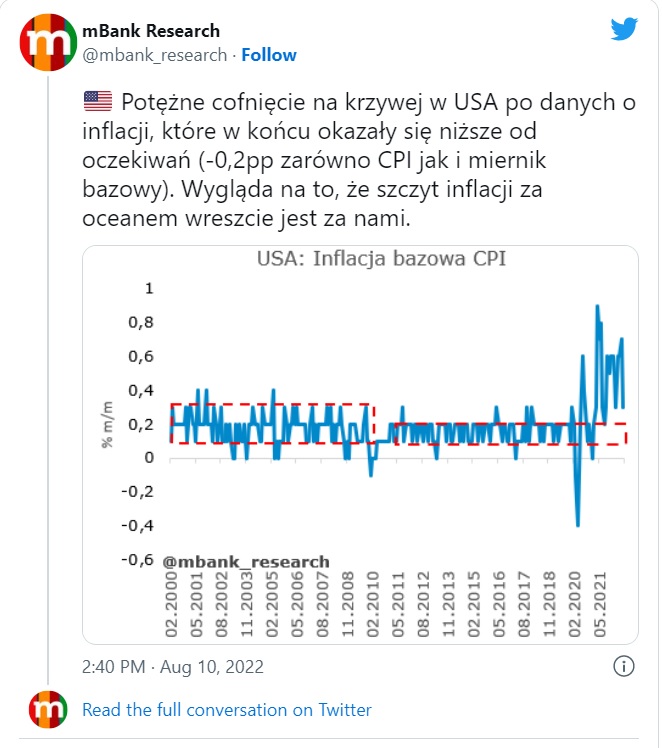The height and width of the screenshot is (748, 662).
Task: Open the mBank Research display name
Action: coord(150,31)
